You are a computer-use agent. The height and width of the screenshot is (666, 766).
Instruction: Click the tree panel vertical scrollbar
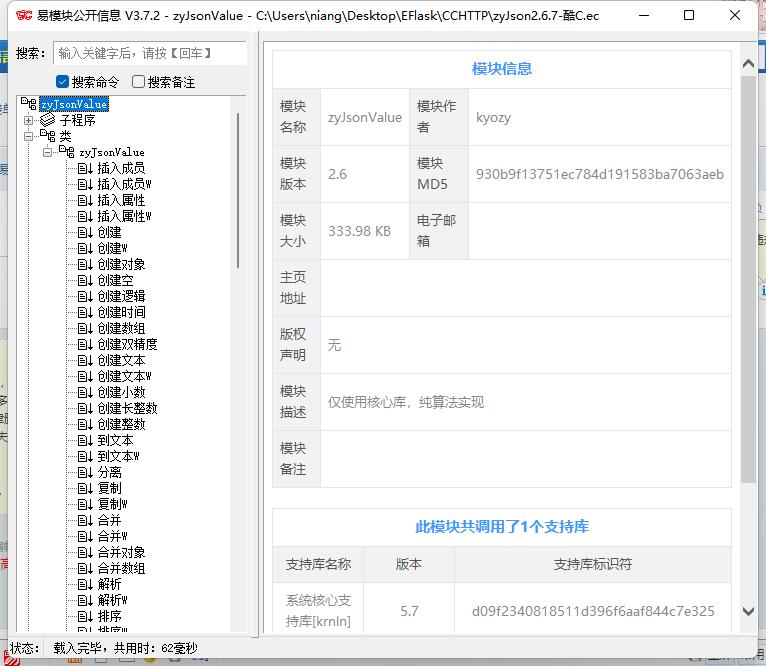pos(238,190)
